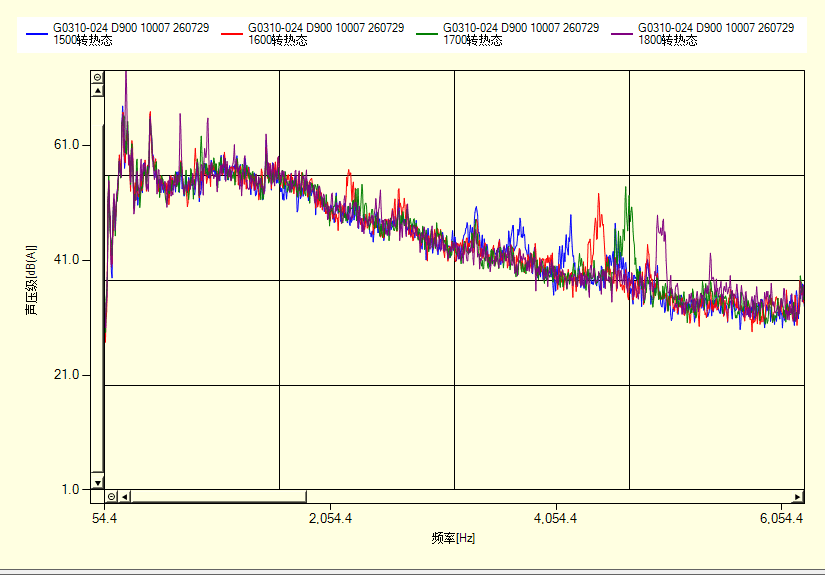Viewport: 825px width, 575px height.
Task: Click the 54.4 x-axis tick label
Action: click(x=104, y=519)
